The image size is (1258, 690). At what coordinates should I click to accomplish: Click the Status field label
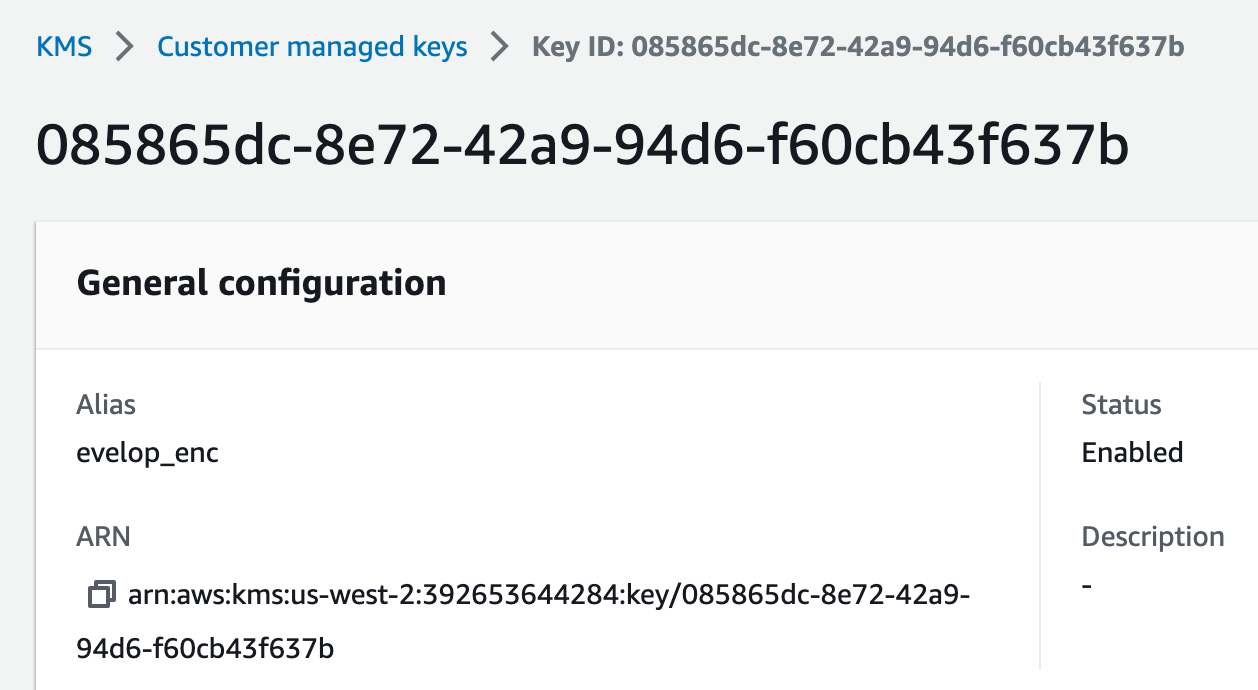[x=1121, y=405]
